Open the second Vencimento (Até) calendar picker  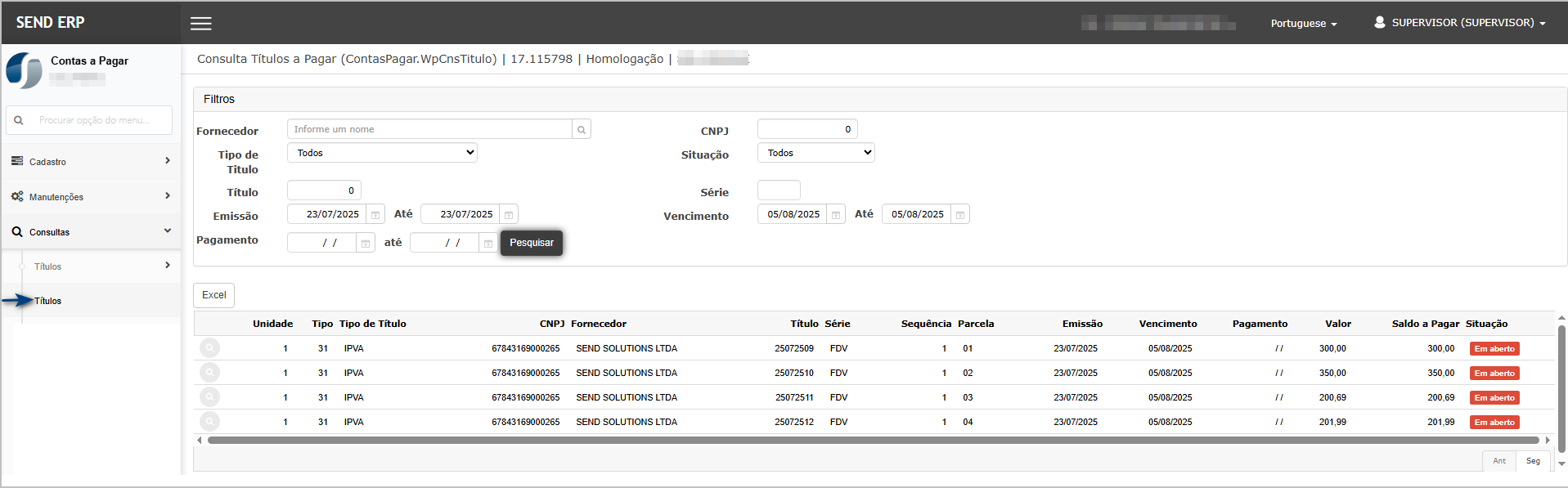960,214
